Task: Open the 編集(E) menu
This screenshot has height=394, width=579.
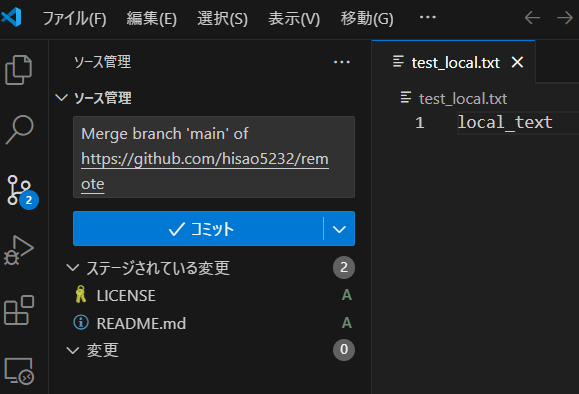Action: [152, 18]
